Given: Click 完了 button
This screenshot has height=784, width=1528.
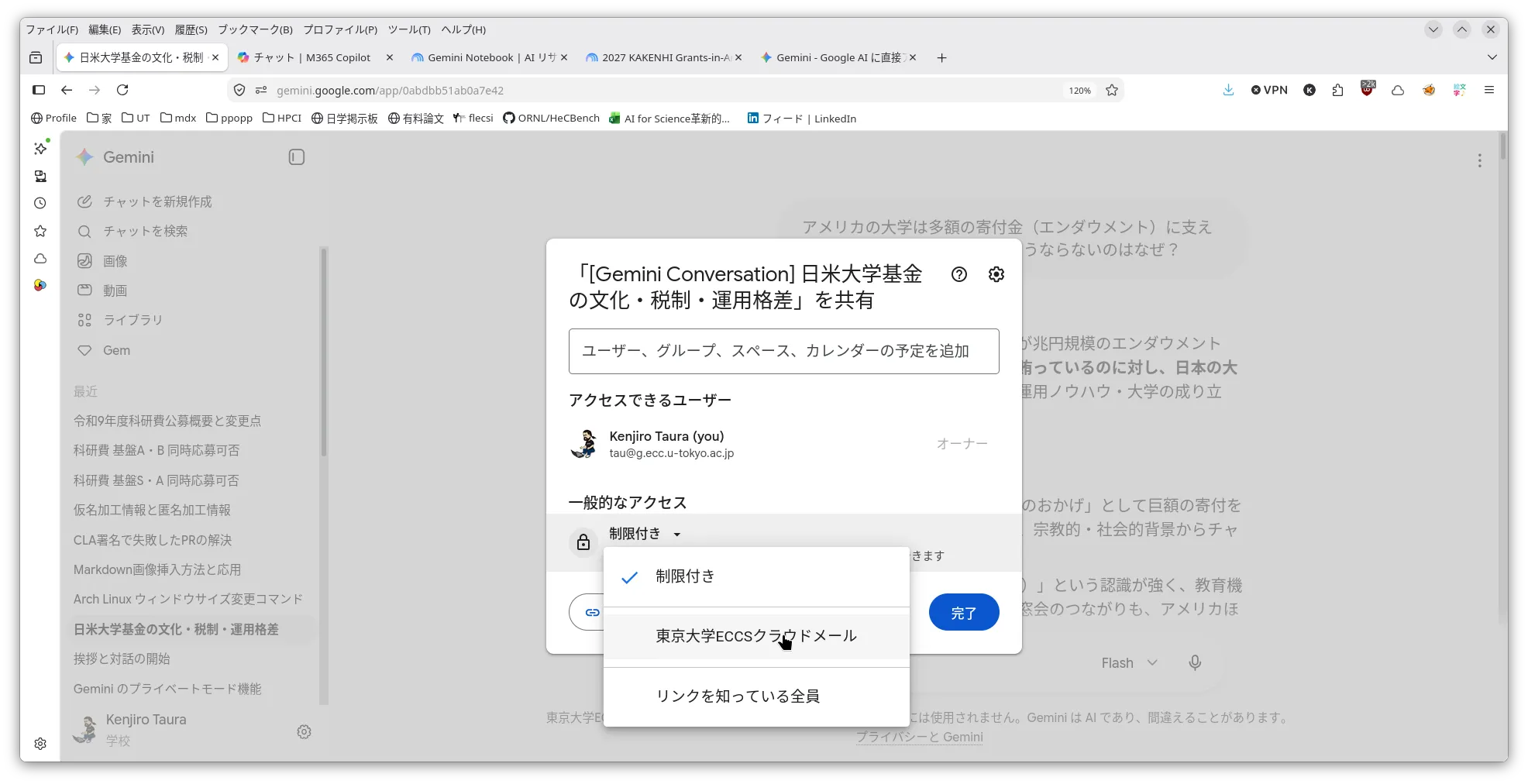Looking at the screenshot, I should click(963, 612).
